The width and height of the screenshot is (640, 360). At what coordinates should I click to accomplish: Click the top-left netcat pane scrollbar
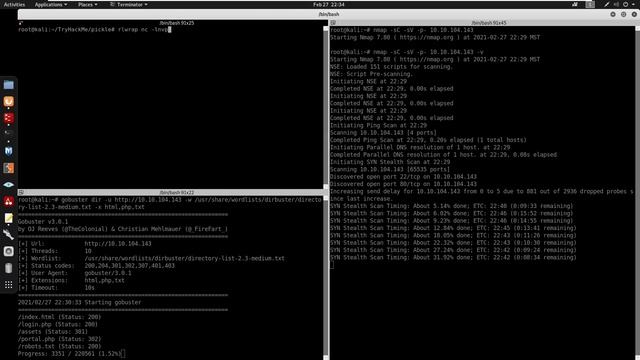[x=326, y=107]
